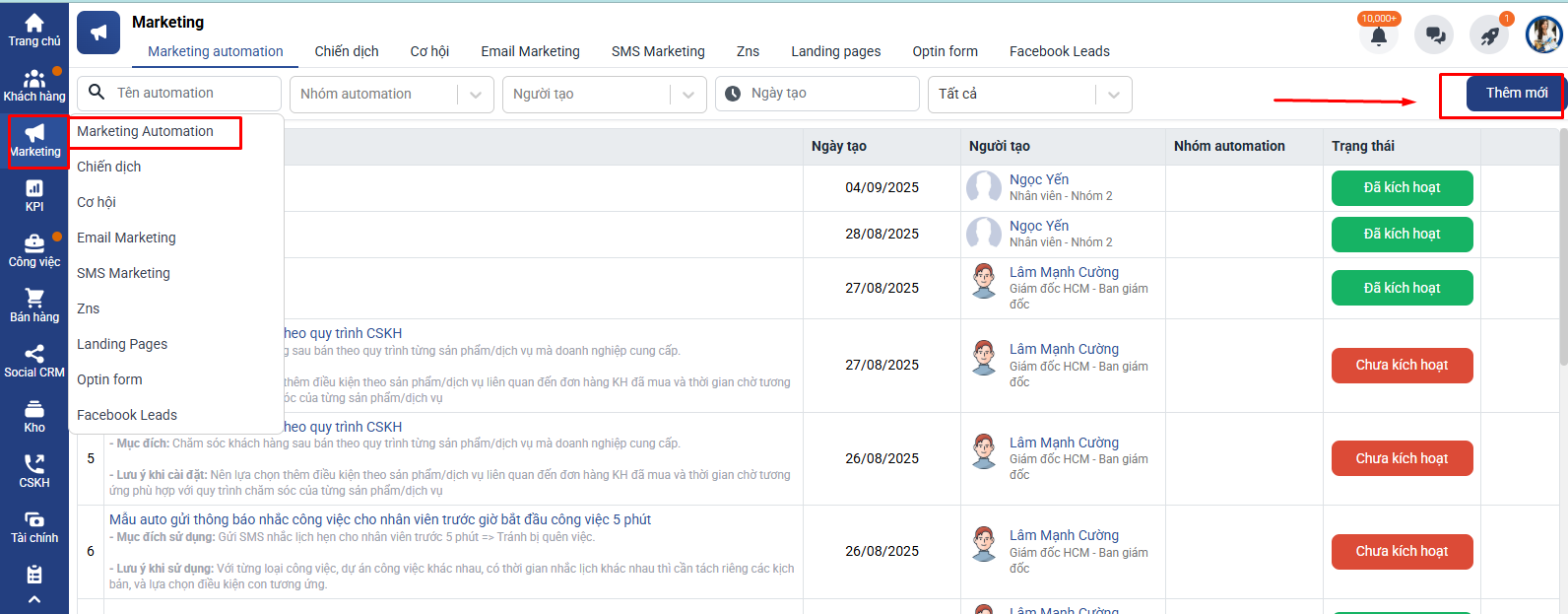This screenshot has width=1568, height=614.
Task: Open CSKH phone support icon
Action: (x=34, y=465)
